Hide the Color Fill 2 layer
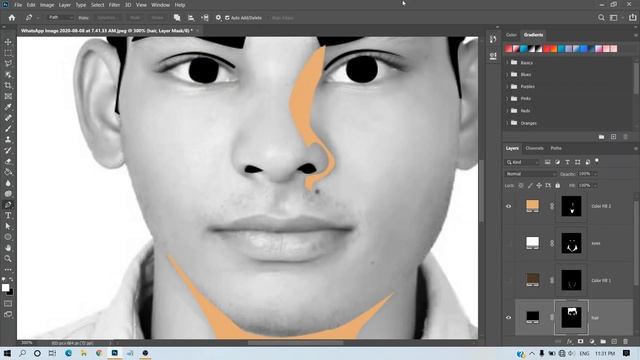This screenshot has width=640, height=360. [x=509, y=206]
